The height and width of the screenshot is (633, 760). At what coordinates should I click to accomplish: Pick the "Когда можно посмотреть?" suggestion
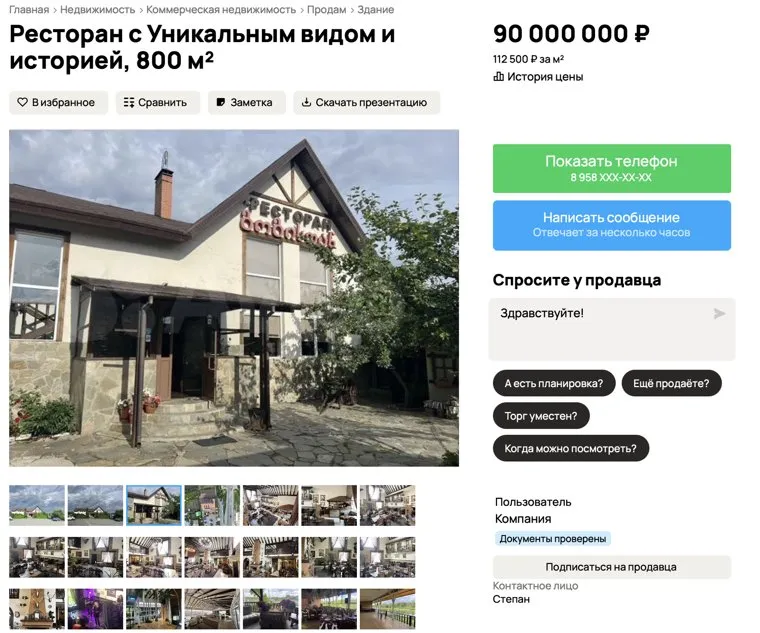[570, 448]
